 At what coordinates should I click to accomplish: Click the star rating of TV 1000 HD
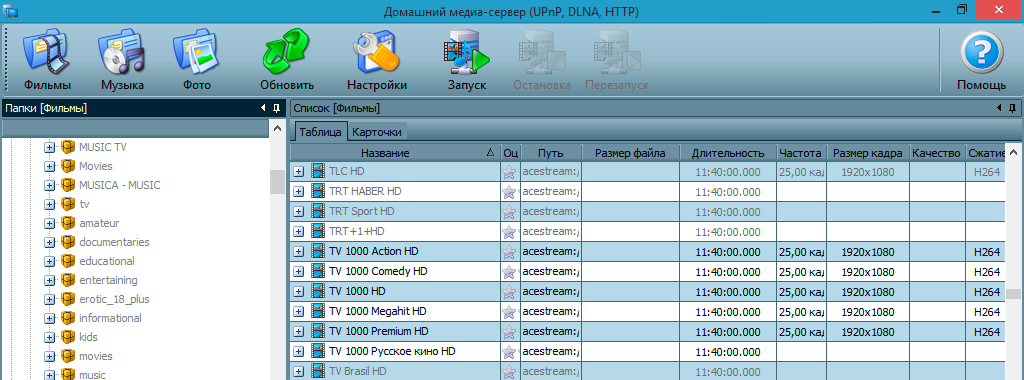(509, 292)
